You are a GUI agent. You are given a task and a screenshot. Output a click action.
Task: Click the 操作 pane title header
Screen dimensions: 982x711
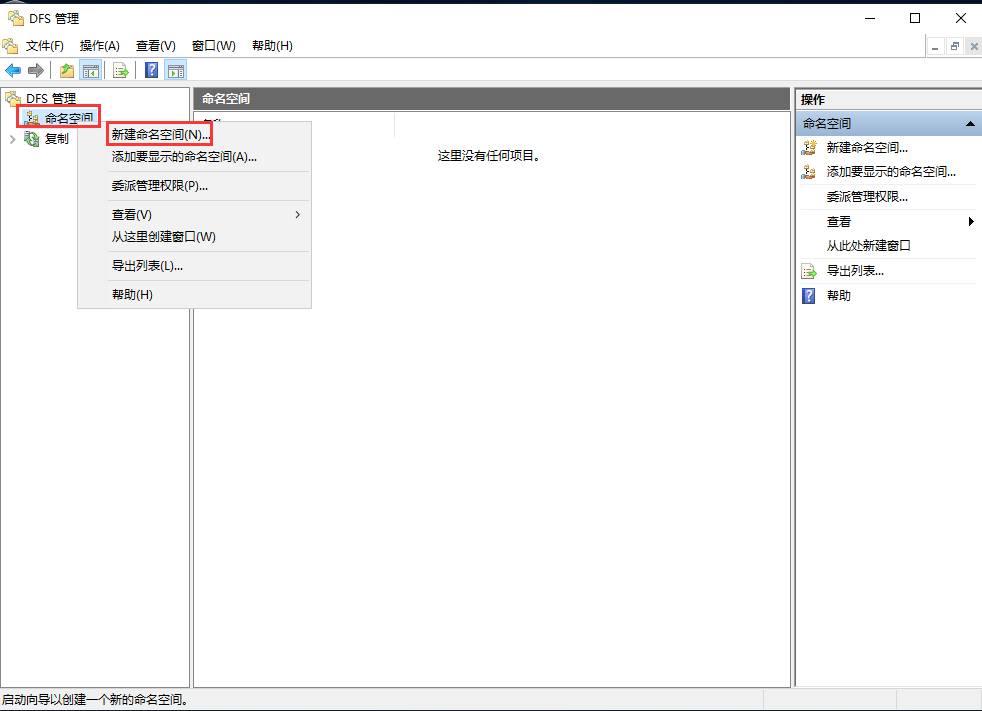pyautogui.click(x=889, y=100)
